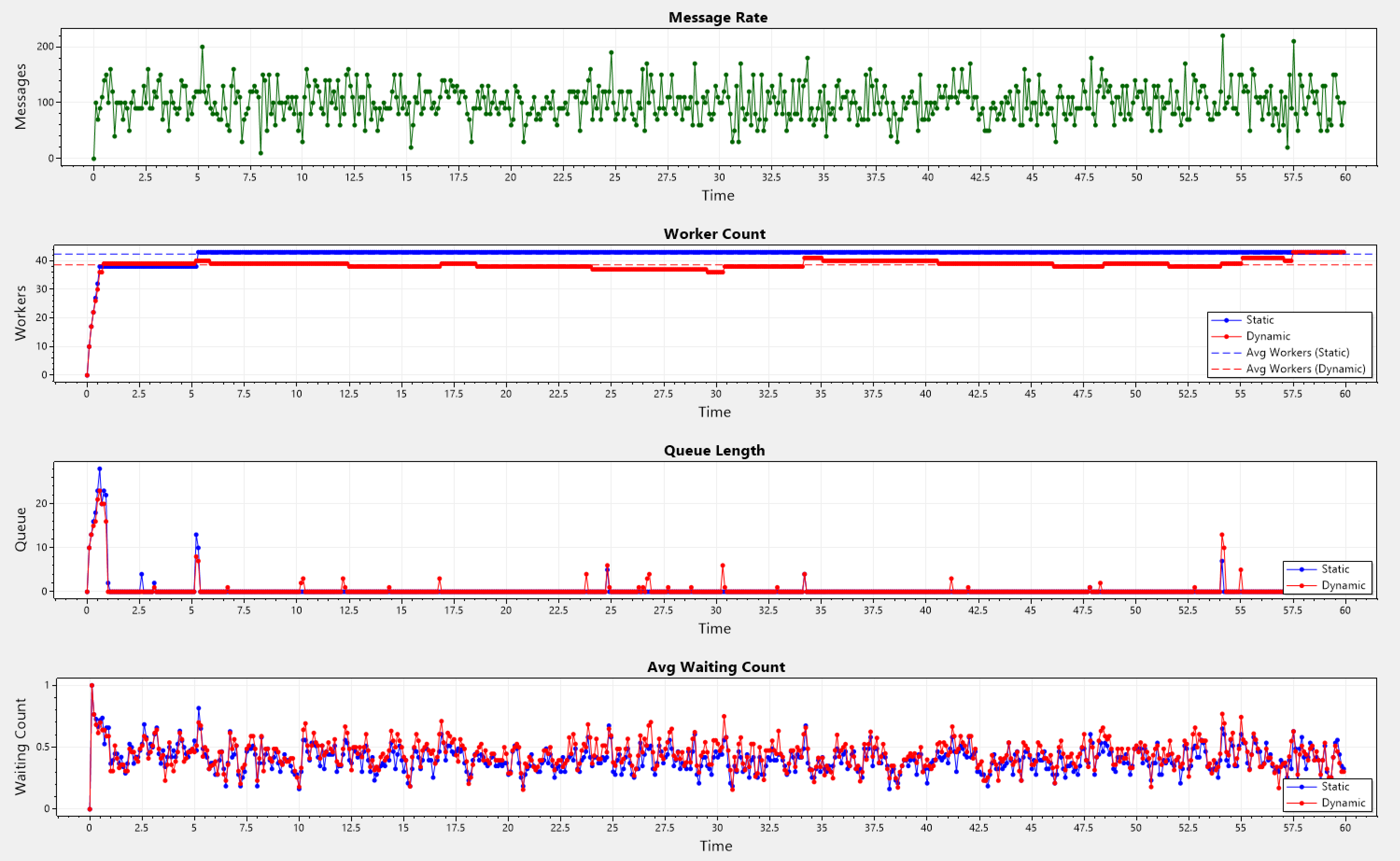1400x861 pixels.
Task: Click Time axis label under Avg Waiting Count
Action: pos(716,846)
